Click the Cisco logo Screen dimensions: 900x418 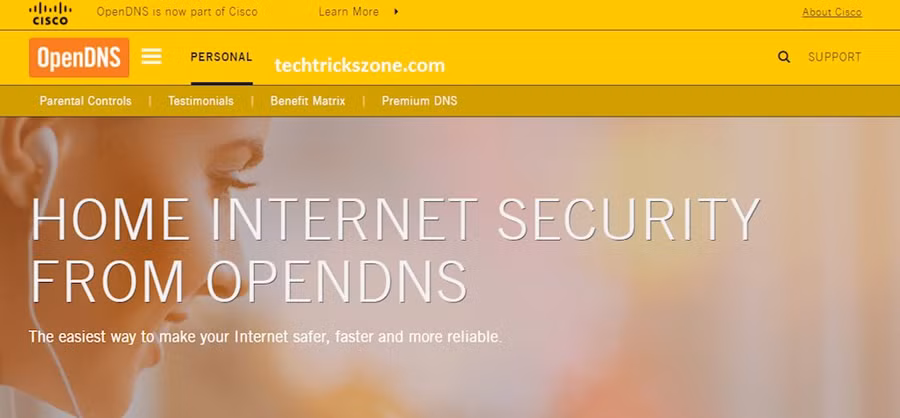click(x=51, y=13)
